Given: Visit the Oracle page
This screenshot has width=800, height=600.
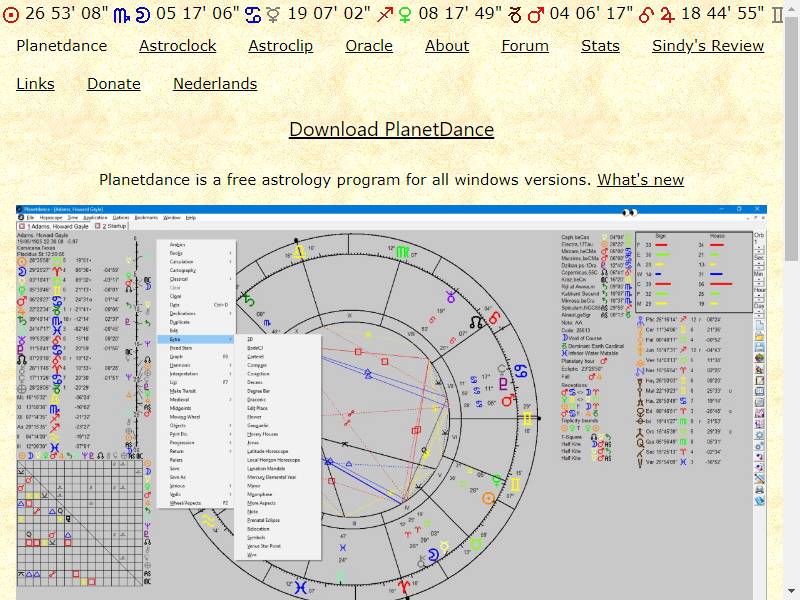Looking at the screenshot, I should pyautogui.click(x=369, y=46).
